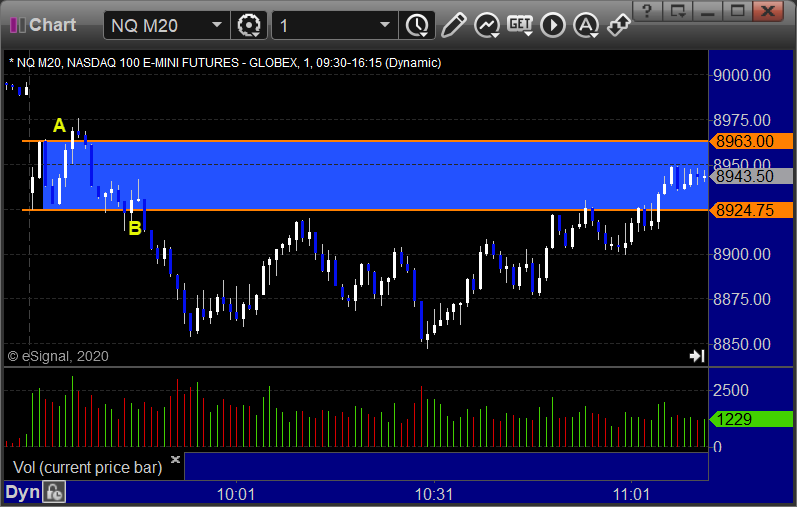The width and height of the screenshot is (797, 507).
Task: Click the pop-out window button
Action: point(678,11)
